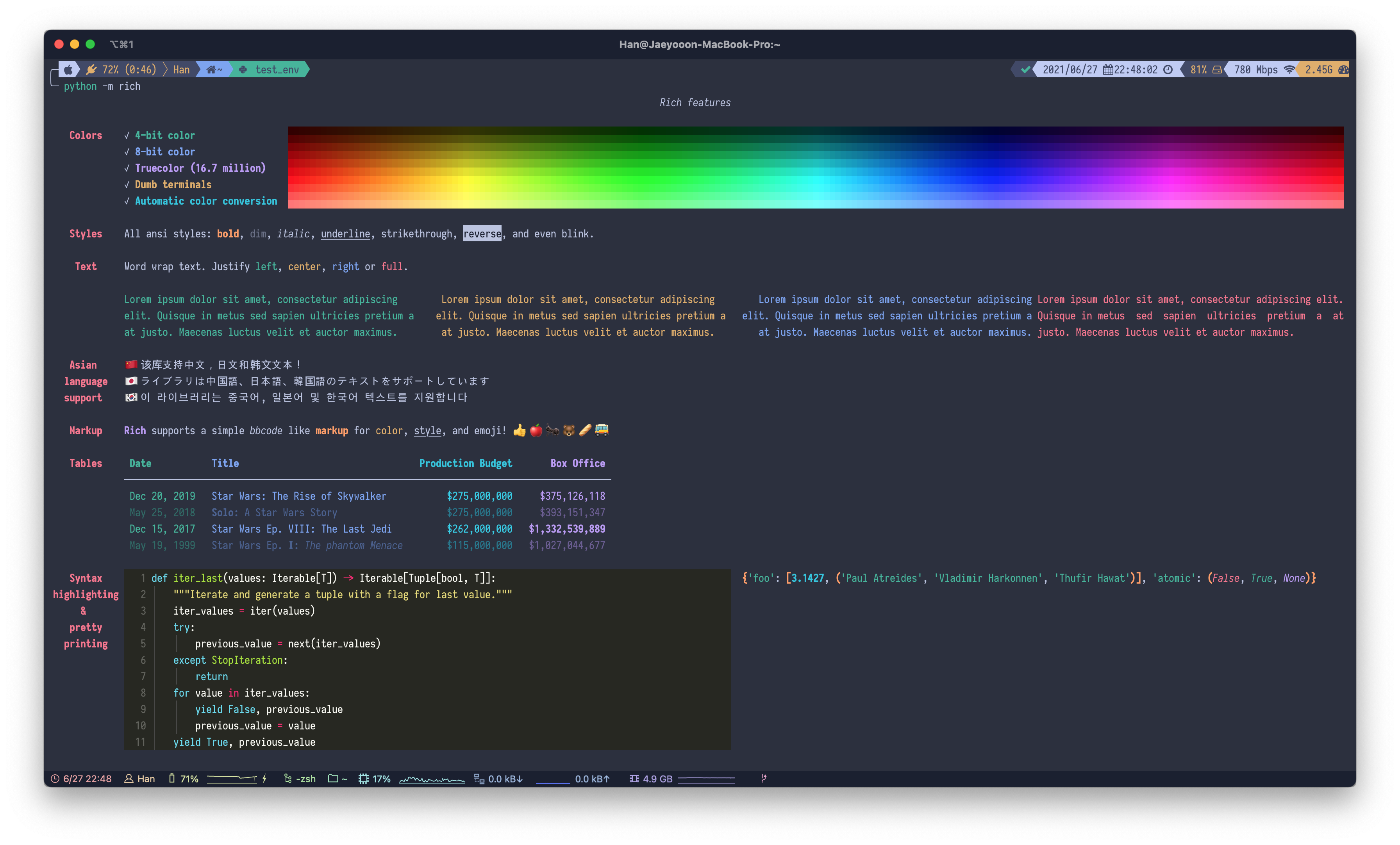Click the power plug battery icon
This screenshot has width=1400, height=845.
(x=91, y=69)
